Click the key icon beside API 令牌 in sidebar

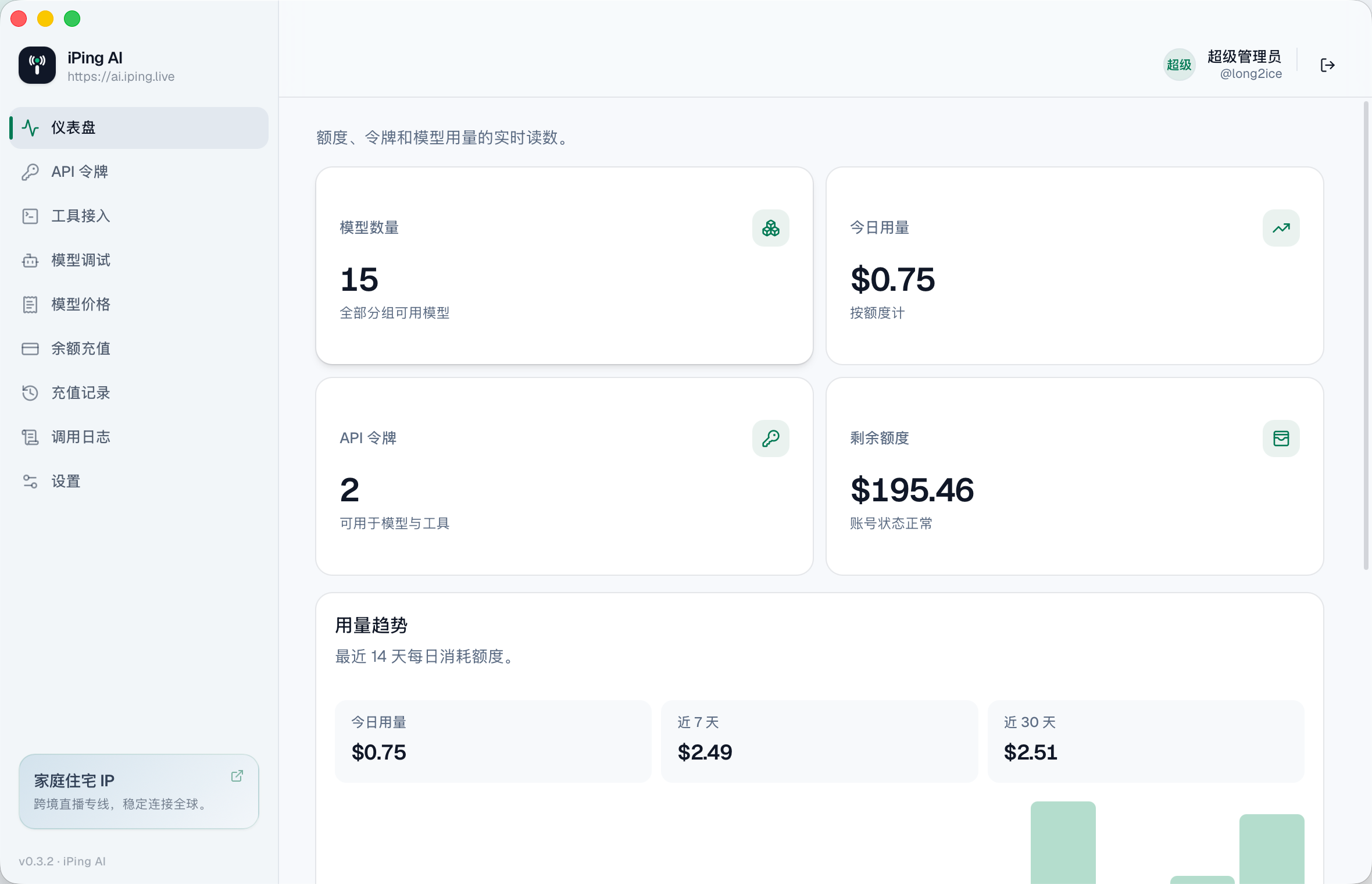tap(30, 172)
